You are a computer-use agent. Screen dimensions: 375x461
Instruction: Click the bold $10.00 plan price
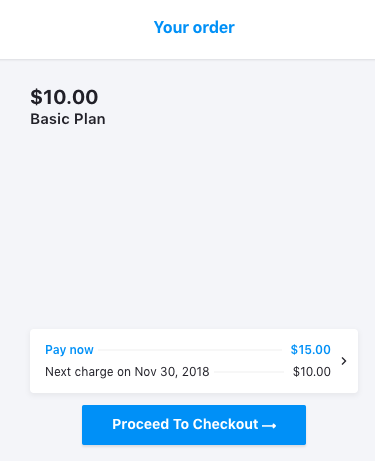(64, 97)
